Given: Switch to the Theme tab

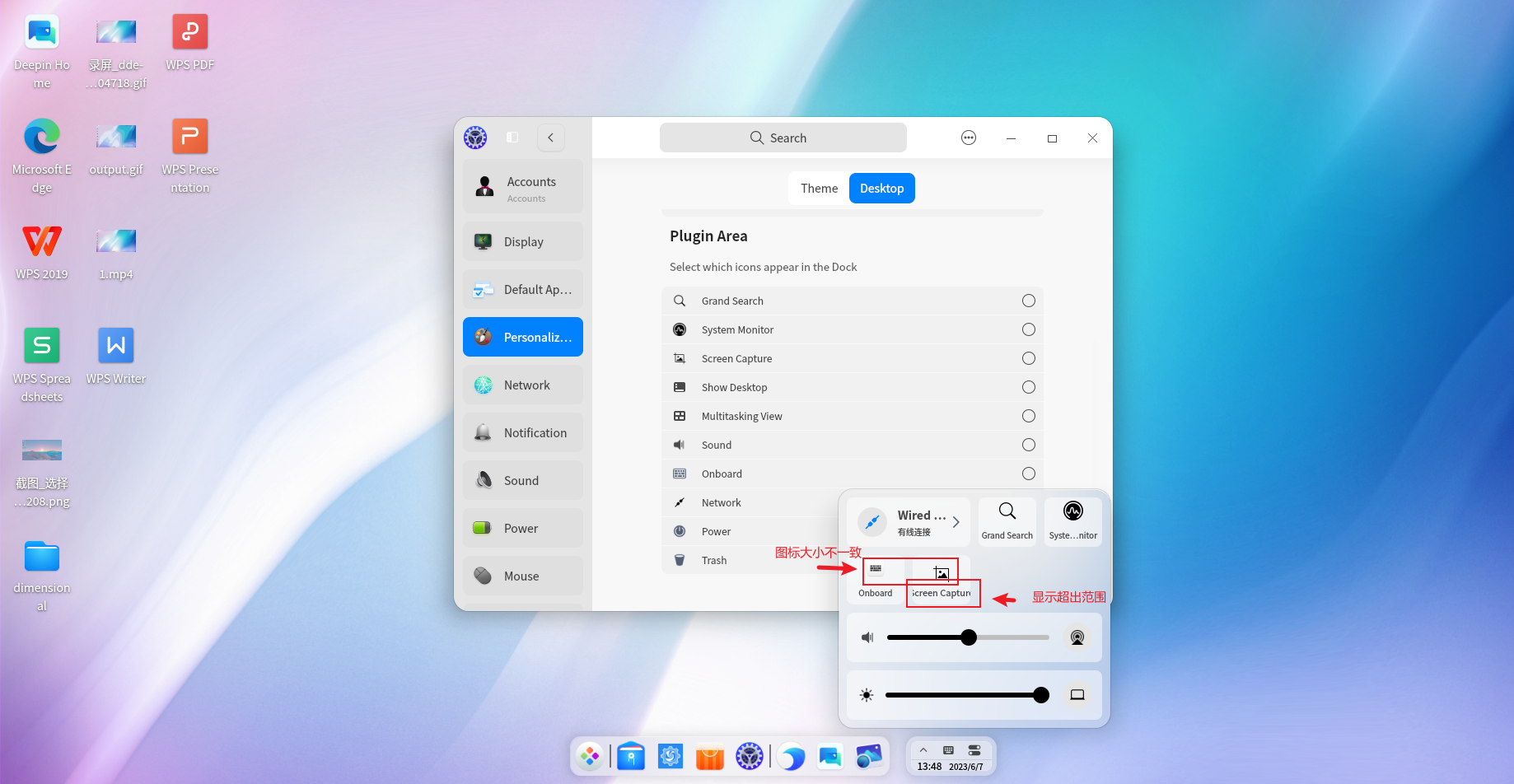Looking at the screenshot, I should click(818, 188).
